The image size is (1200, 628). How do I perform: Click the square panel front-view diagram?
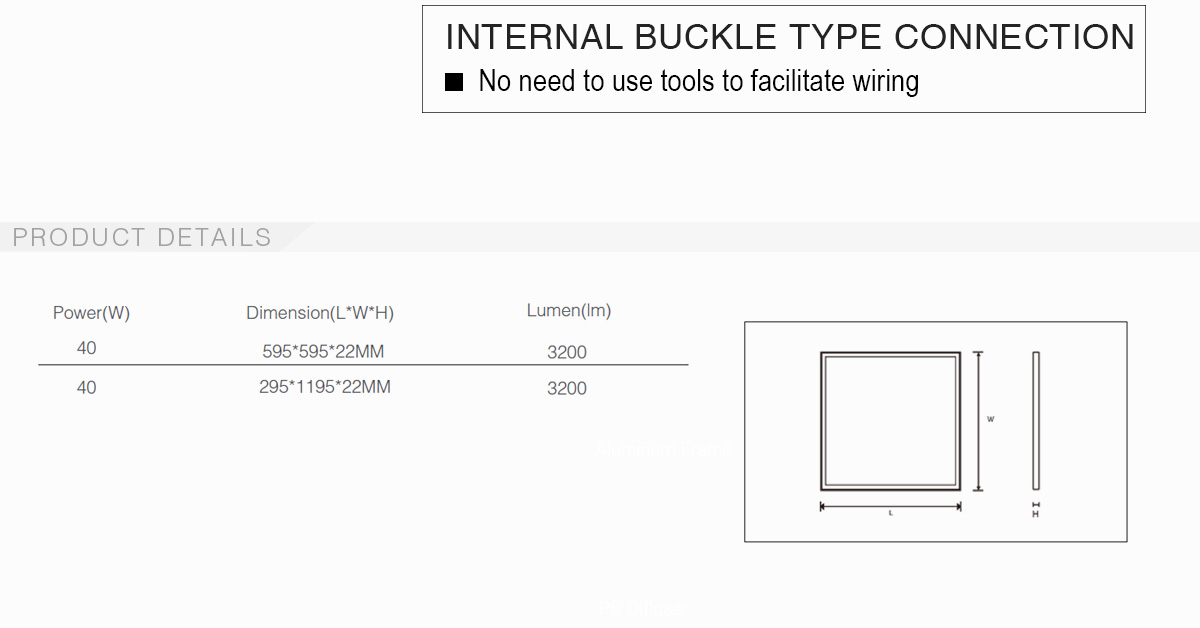click(890, 421)
